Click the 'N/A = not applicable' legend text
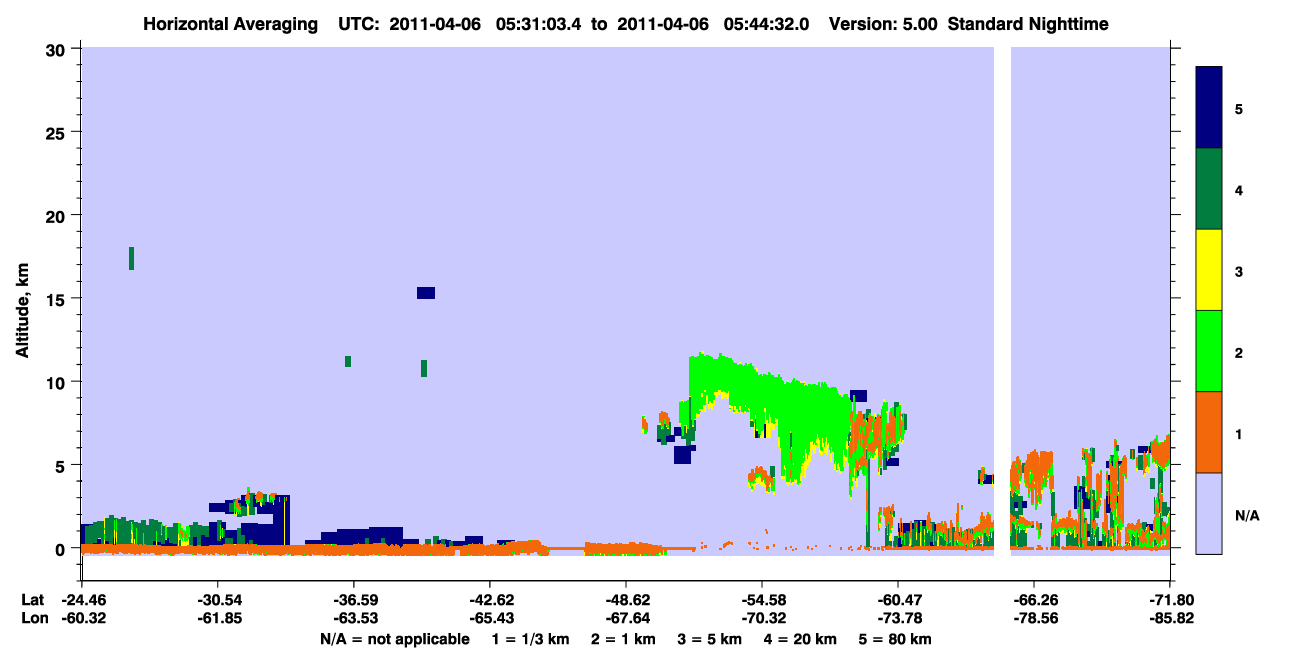The image size is (1300, 667). pyautogui.click(x=394, y=639)
